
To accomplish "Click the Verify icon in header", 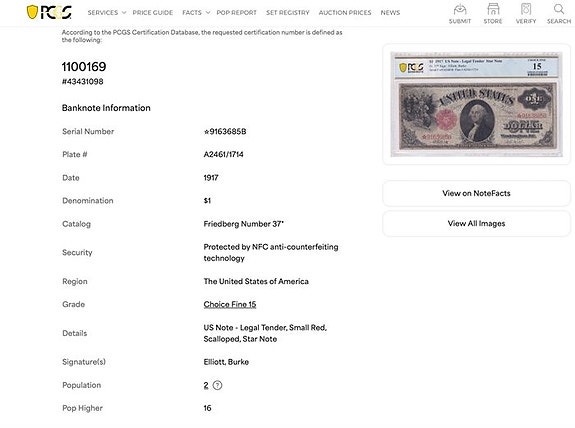I will coord(526,9).
